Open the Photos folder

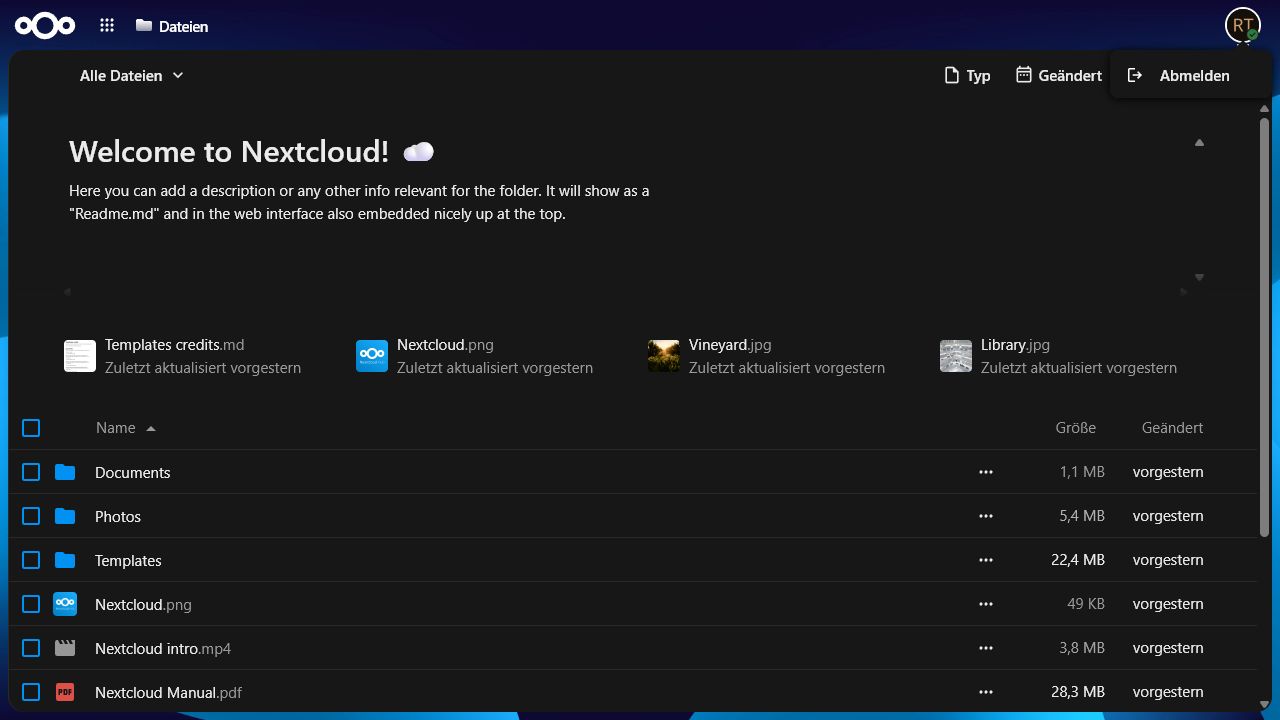[x=118, y=516]
